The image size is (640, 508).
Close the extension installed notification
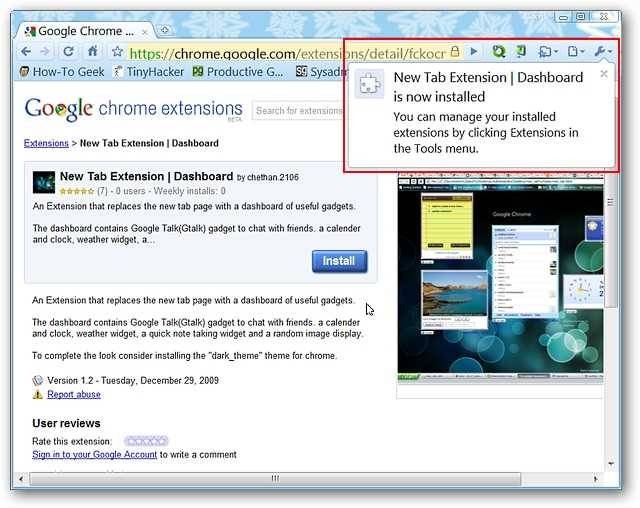[604, 74]
